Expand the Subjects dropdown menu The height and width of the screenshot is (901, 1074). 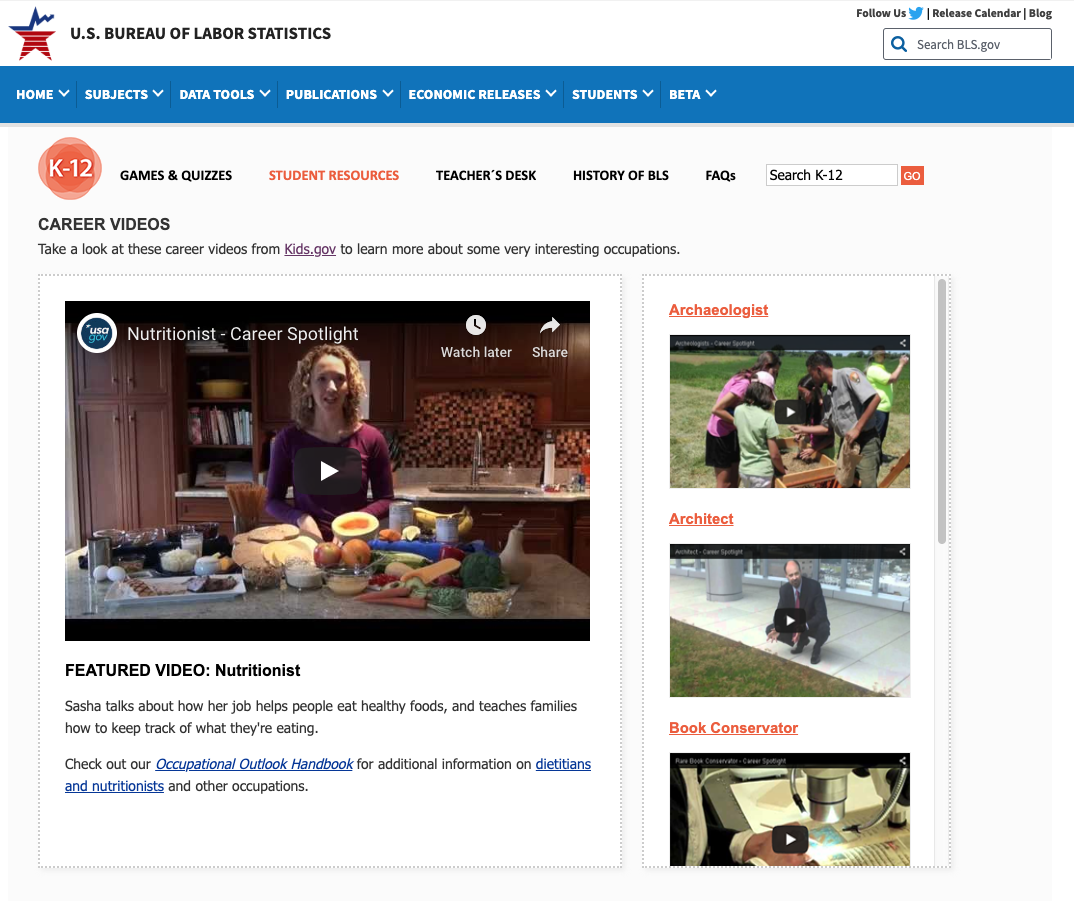coord(124,94)
